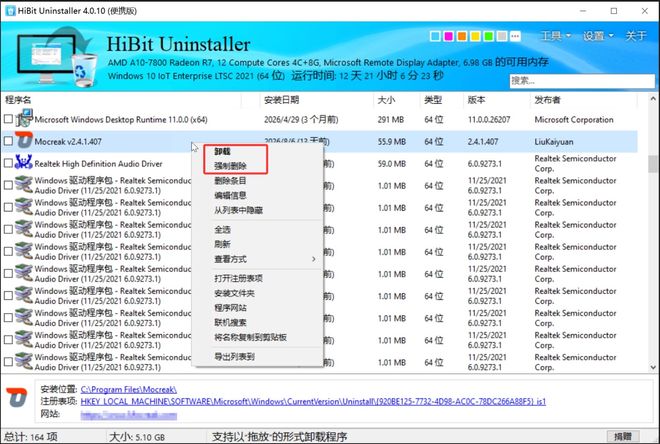Screen dimensions: 660x444
Task: Sort by the 大小 column header
Action: pyautogui.click(x=386, y=100)
